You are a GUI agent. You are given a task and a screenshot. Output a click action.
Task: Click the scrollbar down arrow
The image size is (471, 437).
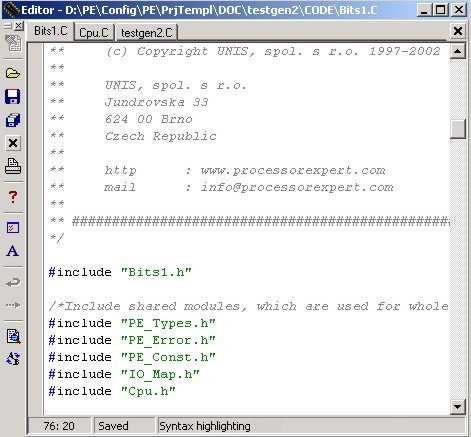[x=458, y=406]
